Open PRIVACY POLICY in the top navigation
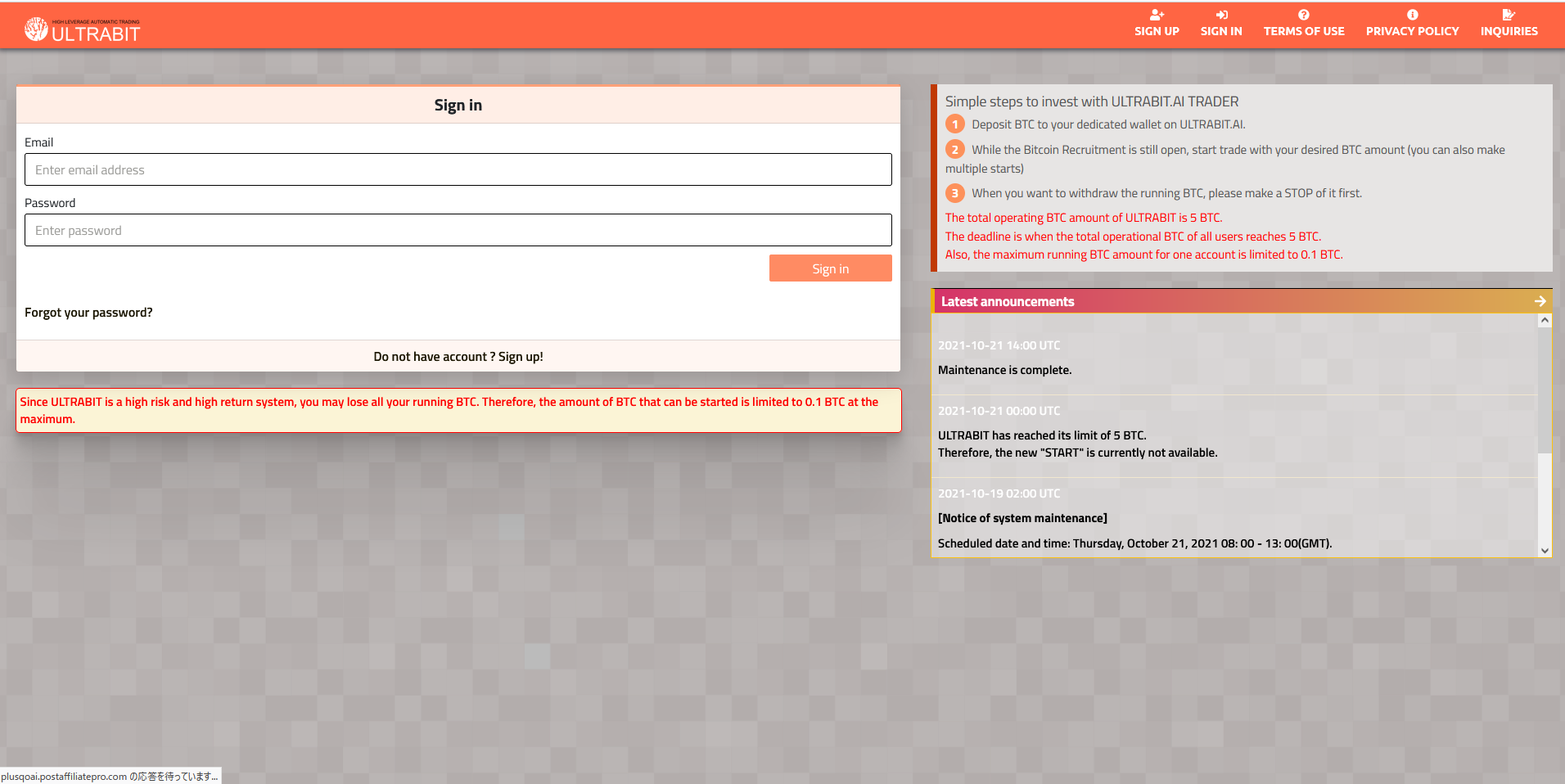1565x784 pixels. (1412, 31)
